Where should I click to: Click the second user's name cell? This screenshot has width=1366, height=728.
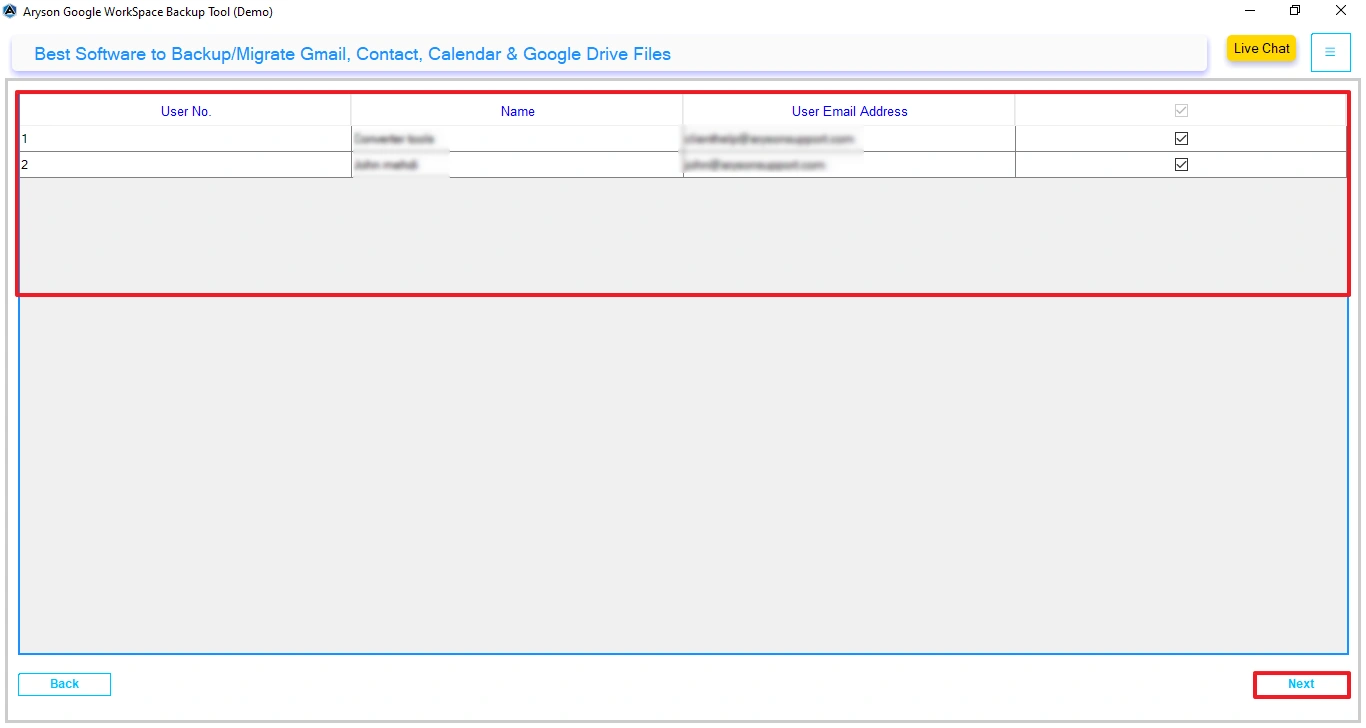click(401, 164)
